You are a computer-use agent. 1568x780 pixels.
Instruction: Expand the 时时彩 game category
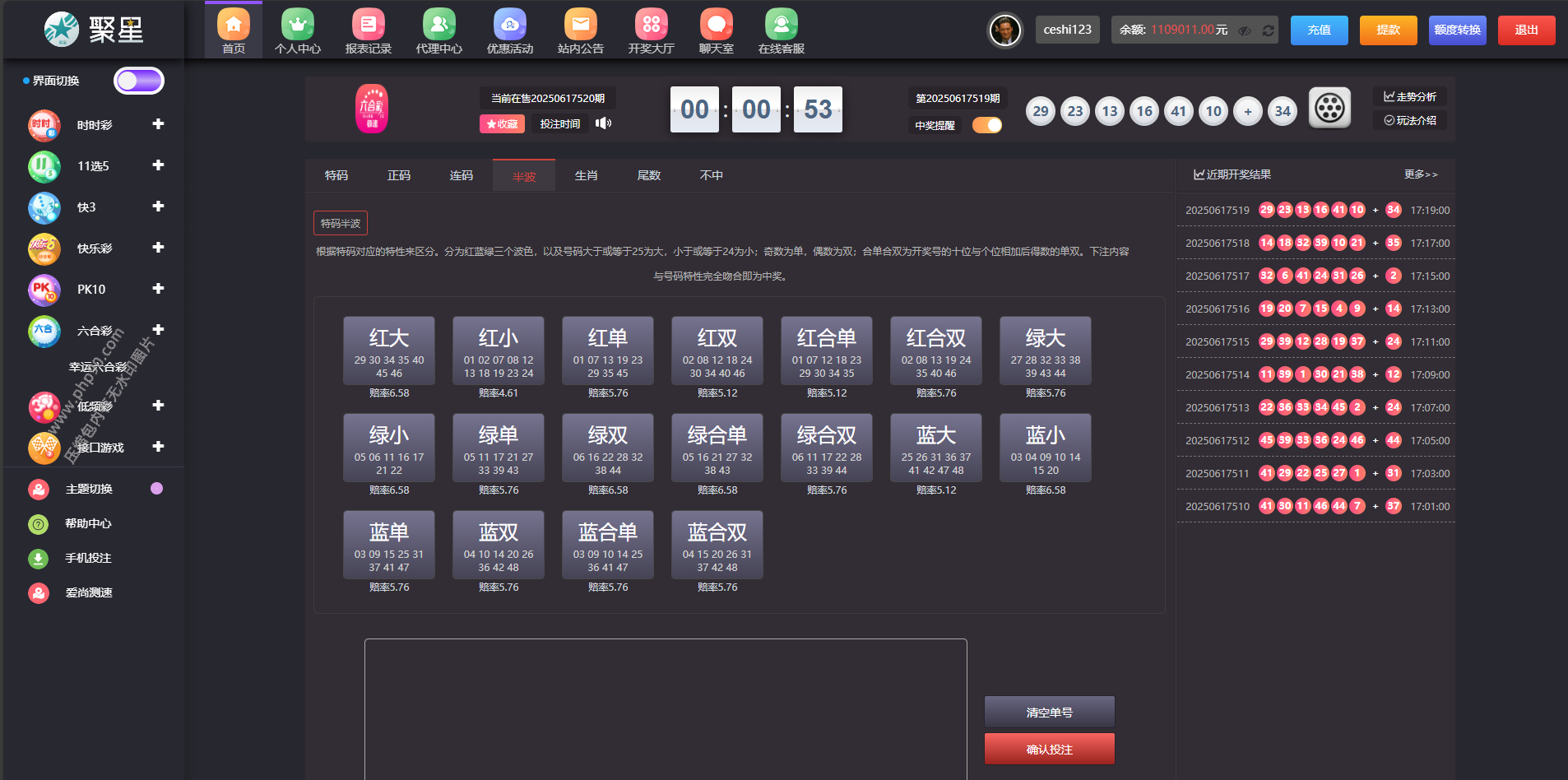click(x=158, y=124)
